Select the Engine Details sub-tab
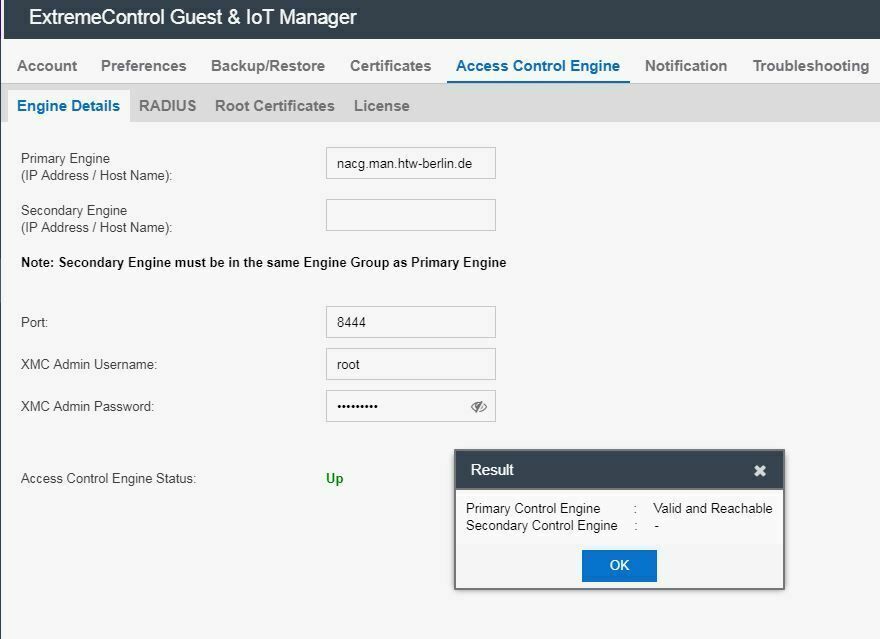The image size is (880, 639). (68, 106)
